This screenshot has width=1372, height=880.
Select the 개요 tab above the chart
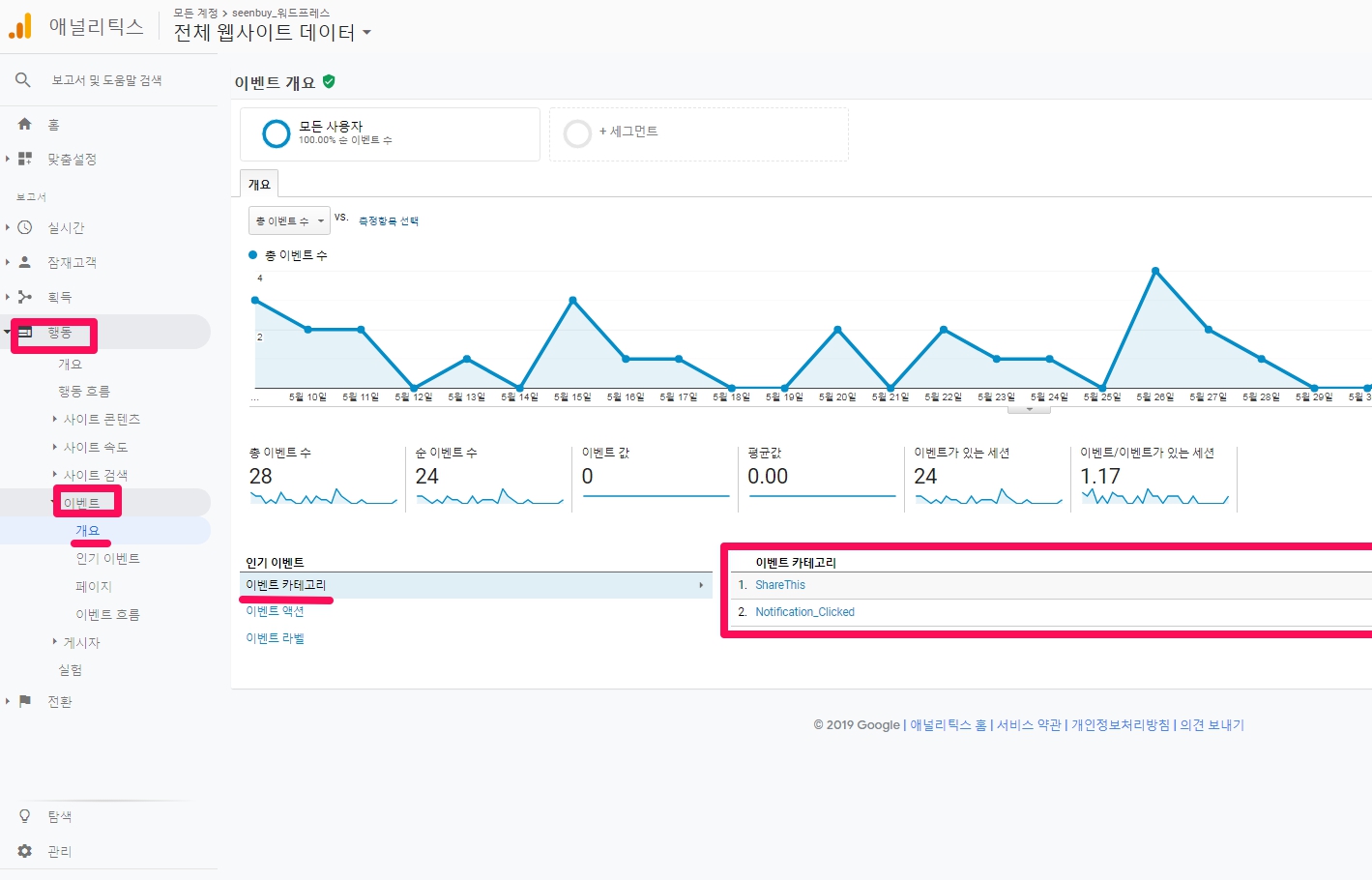259,184
